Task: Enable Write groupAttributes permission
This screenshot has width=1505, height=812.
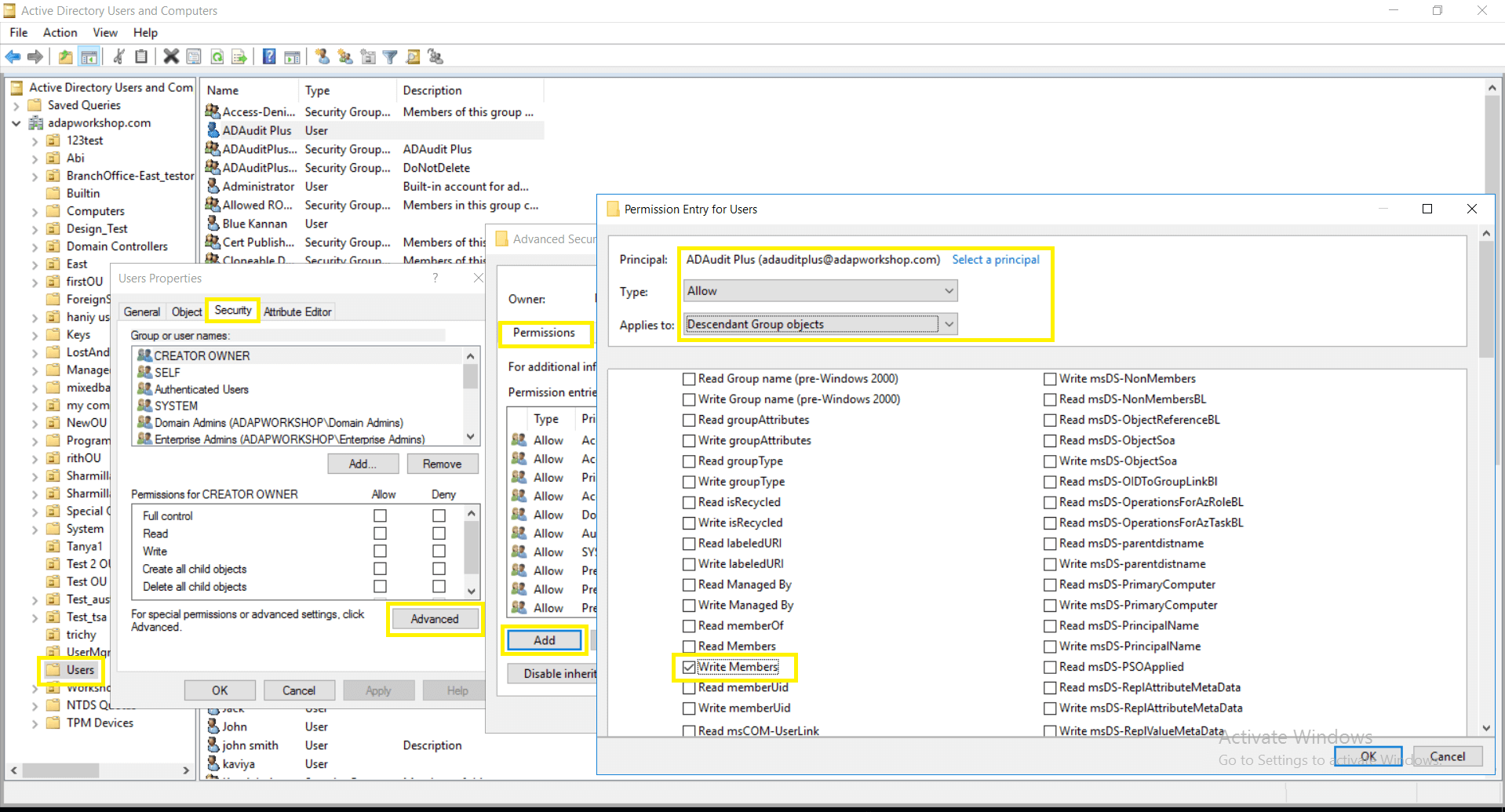Action: pyautogui.click(x=687, y=440)
